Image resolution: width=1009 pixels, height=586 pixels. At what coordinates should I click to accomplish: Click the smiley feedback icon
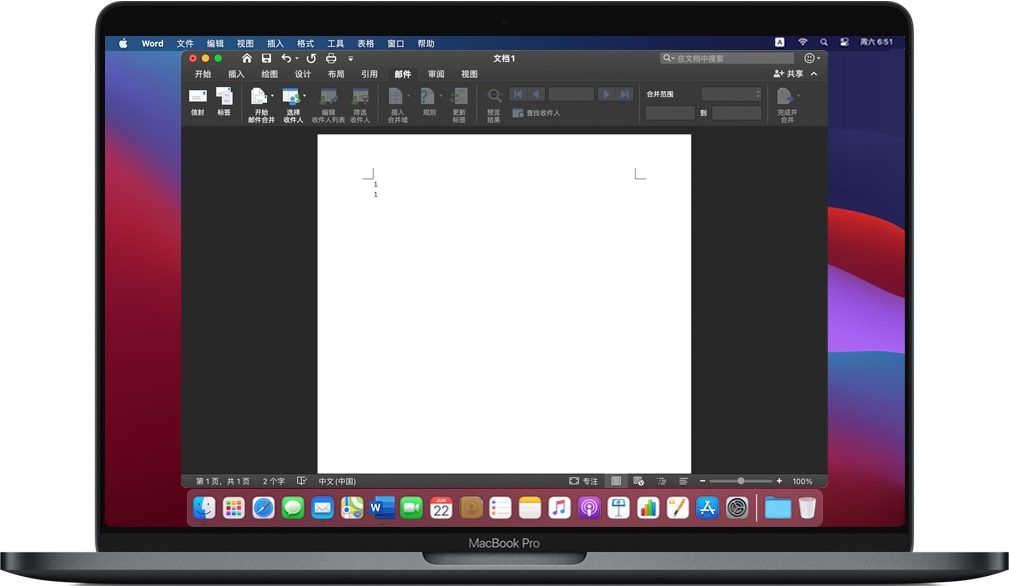(809, 59)
